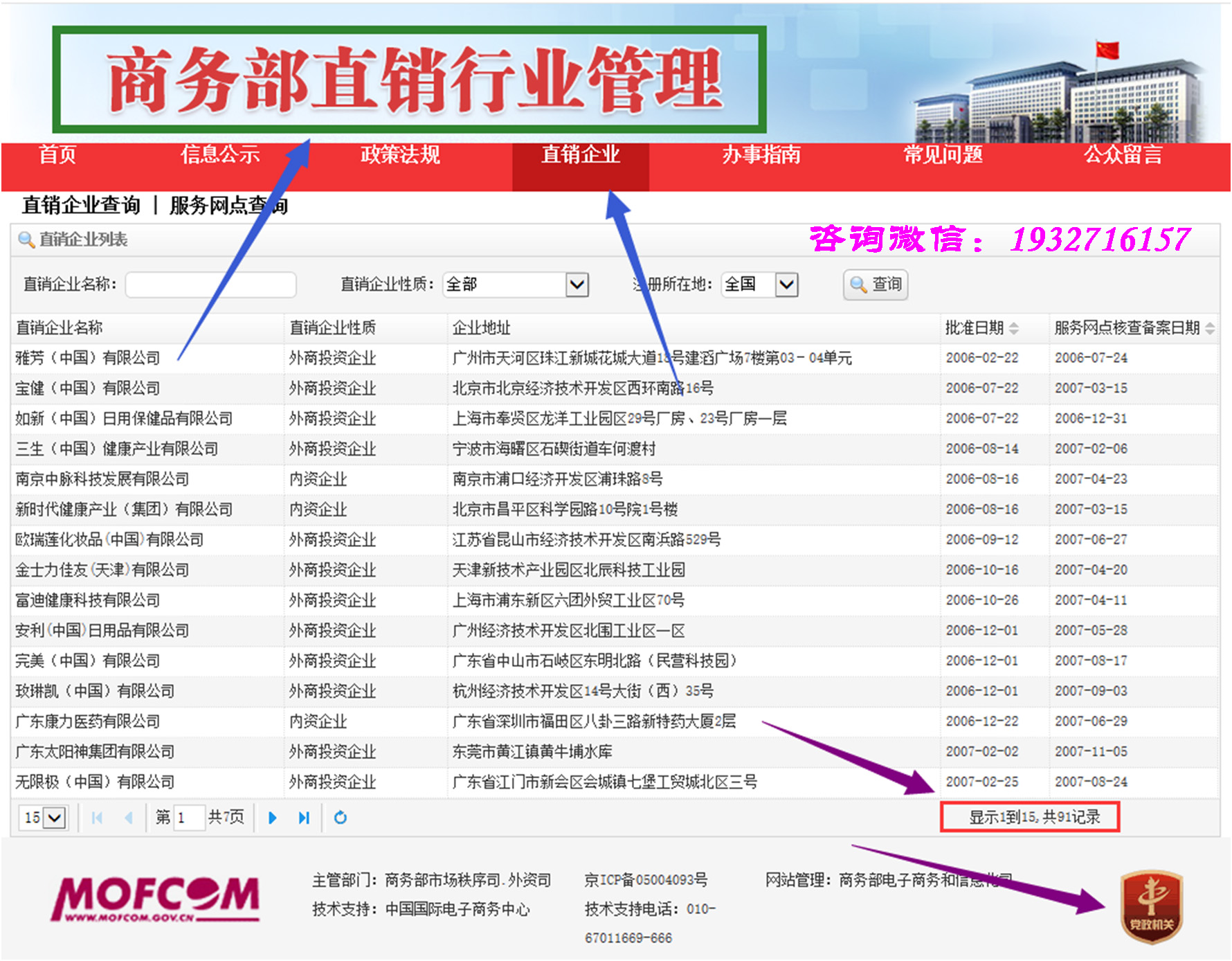Switch to 服务网点查询 tab
This screenshot has width=1232, height=961.
click(x=228, y=205)
